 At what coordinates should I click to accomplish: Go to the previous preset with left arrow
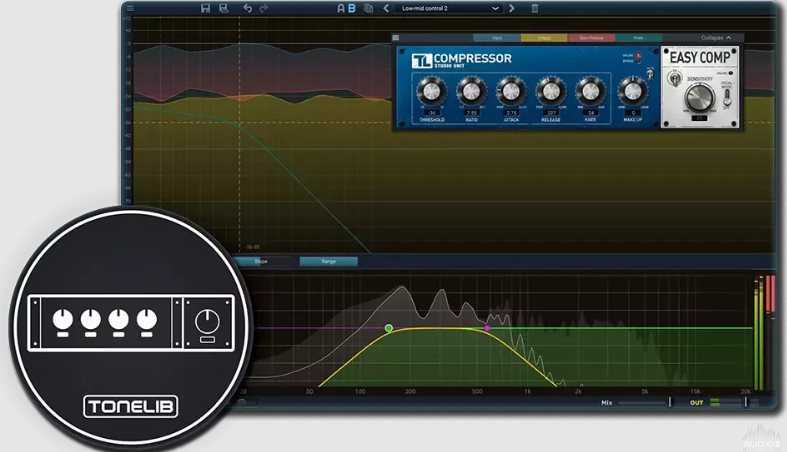pos(386,8)
